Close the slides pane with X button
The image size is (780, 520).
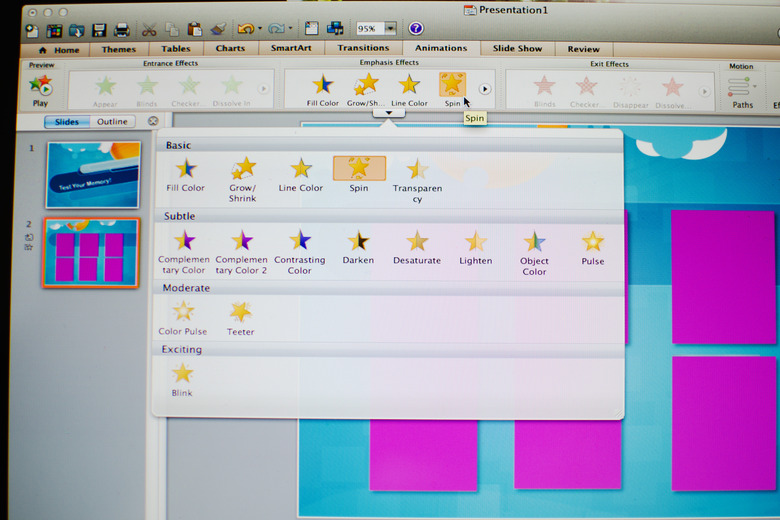153,121
